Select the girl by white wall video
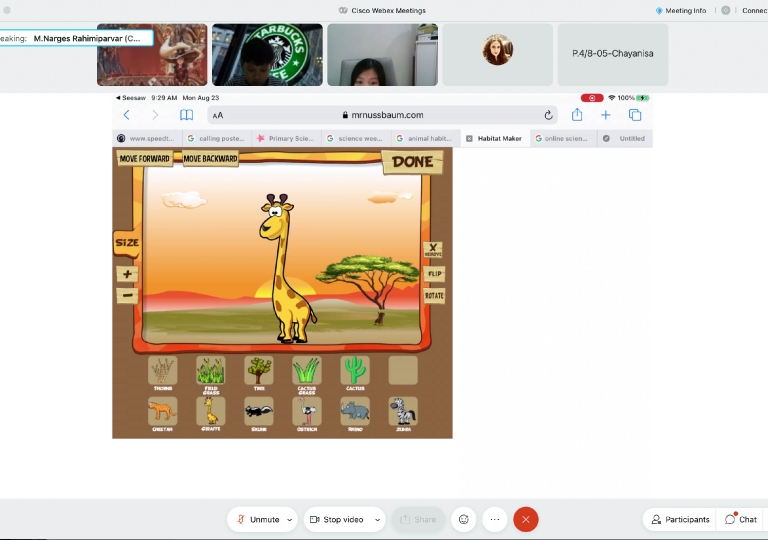The width and height of the screenshot is (768, 540). click(x=383, y=55)
